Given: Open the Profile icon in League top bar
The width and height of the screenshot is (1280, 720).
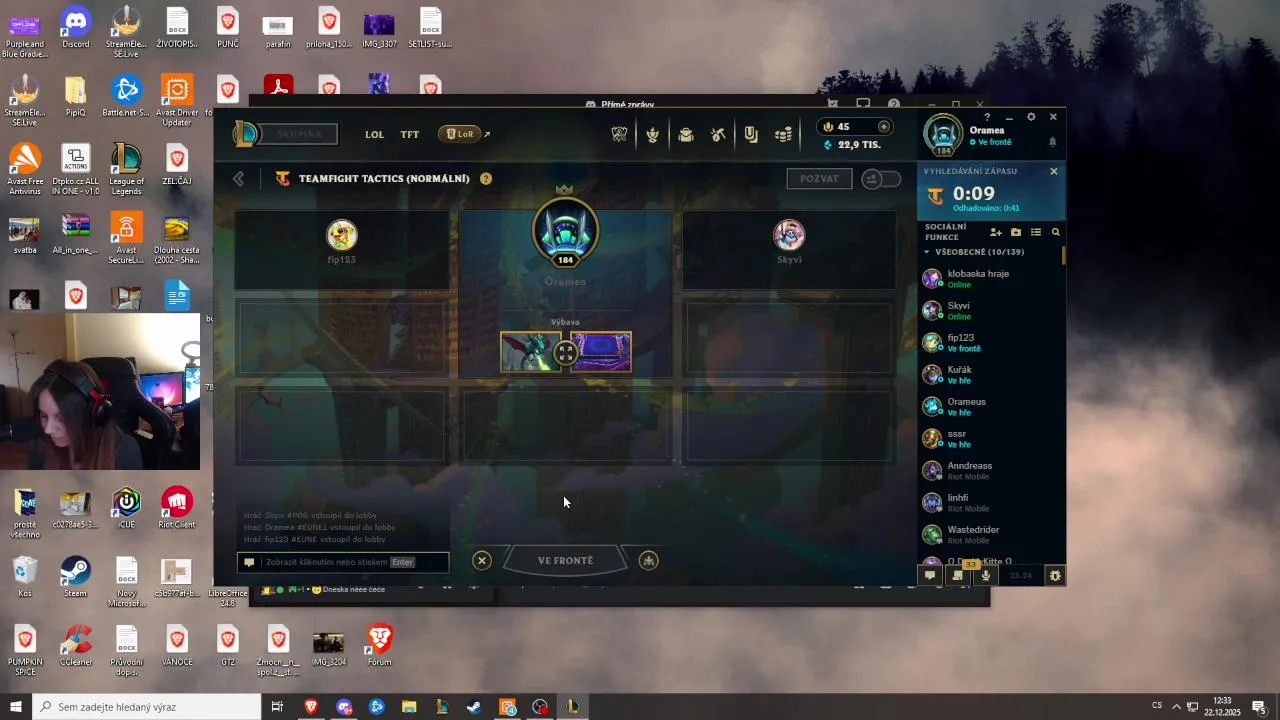Looking at the screenshot, I should [x=652, y=134].
